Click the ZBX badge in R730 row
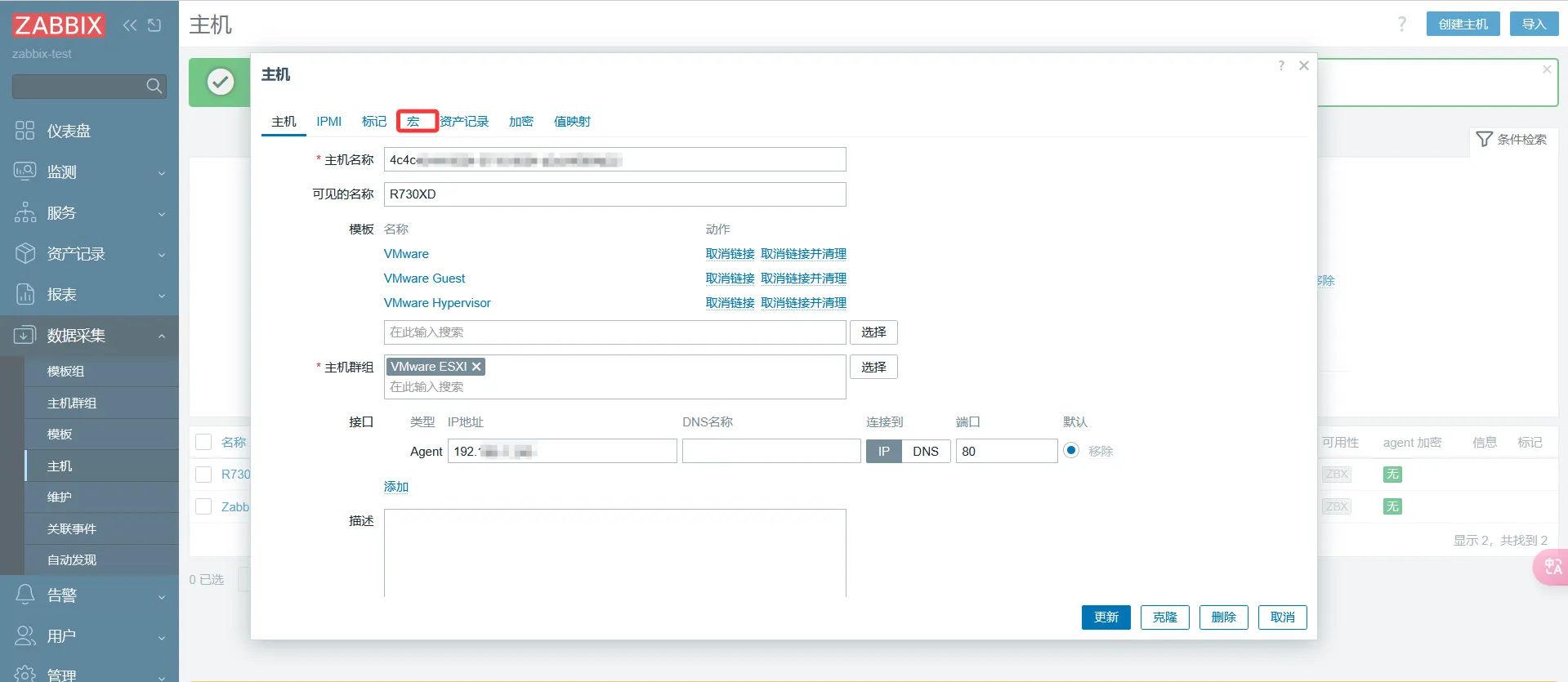Image resolution: width=1568 pixels, height=682 pixels. pos(1337,475)
